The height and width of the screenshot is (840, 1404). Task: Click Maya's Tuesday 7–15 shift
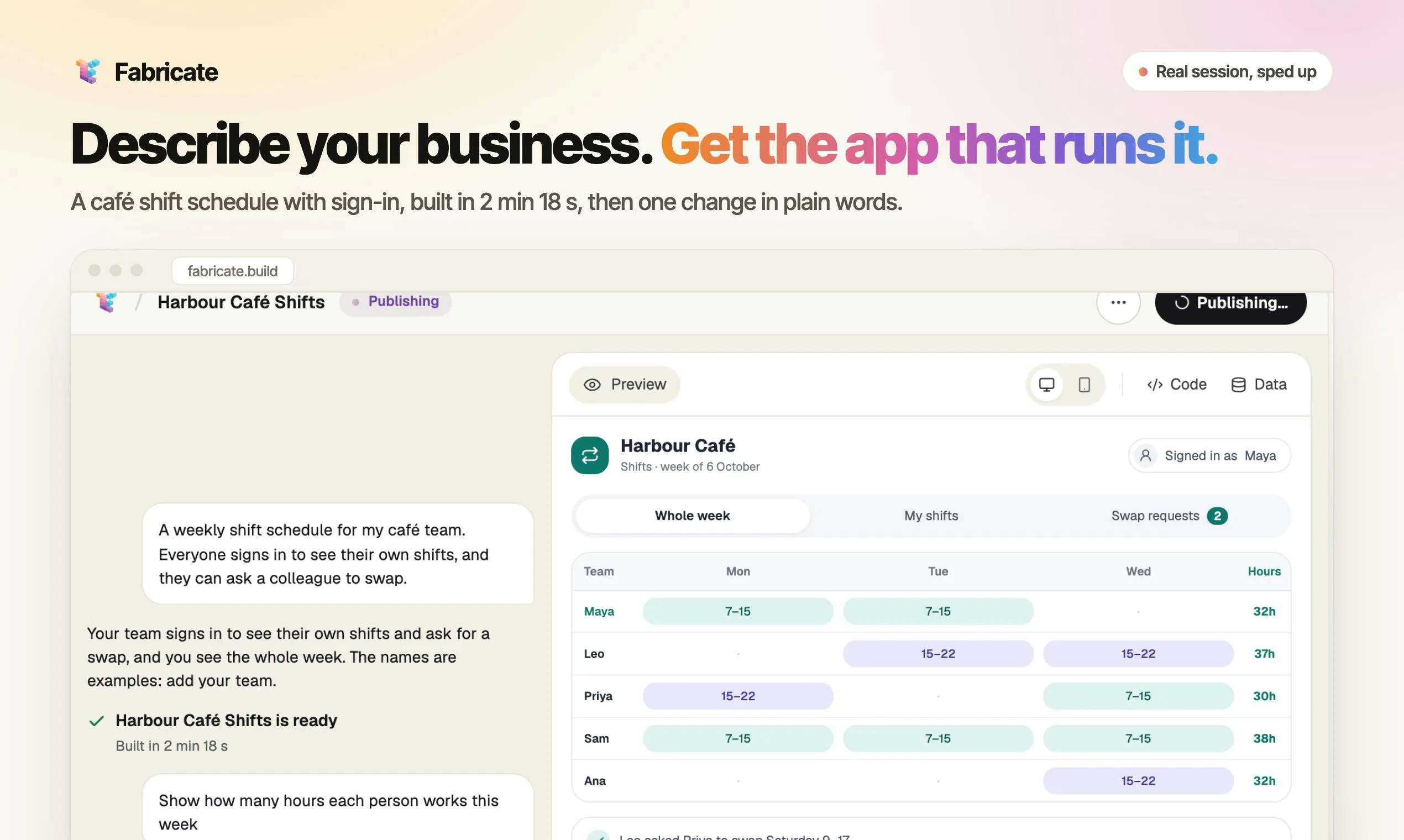pos(938,611)
